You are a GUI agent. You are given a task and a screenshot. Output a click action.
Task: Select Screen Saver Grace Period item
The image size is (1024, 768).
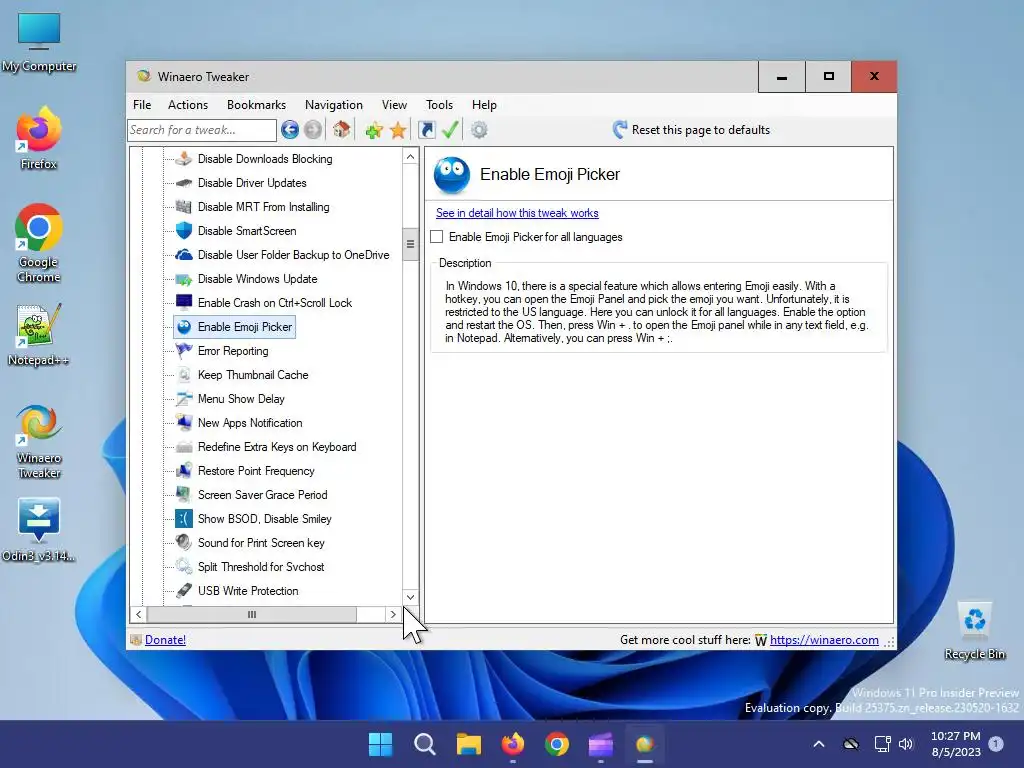point(263,495)
